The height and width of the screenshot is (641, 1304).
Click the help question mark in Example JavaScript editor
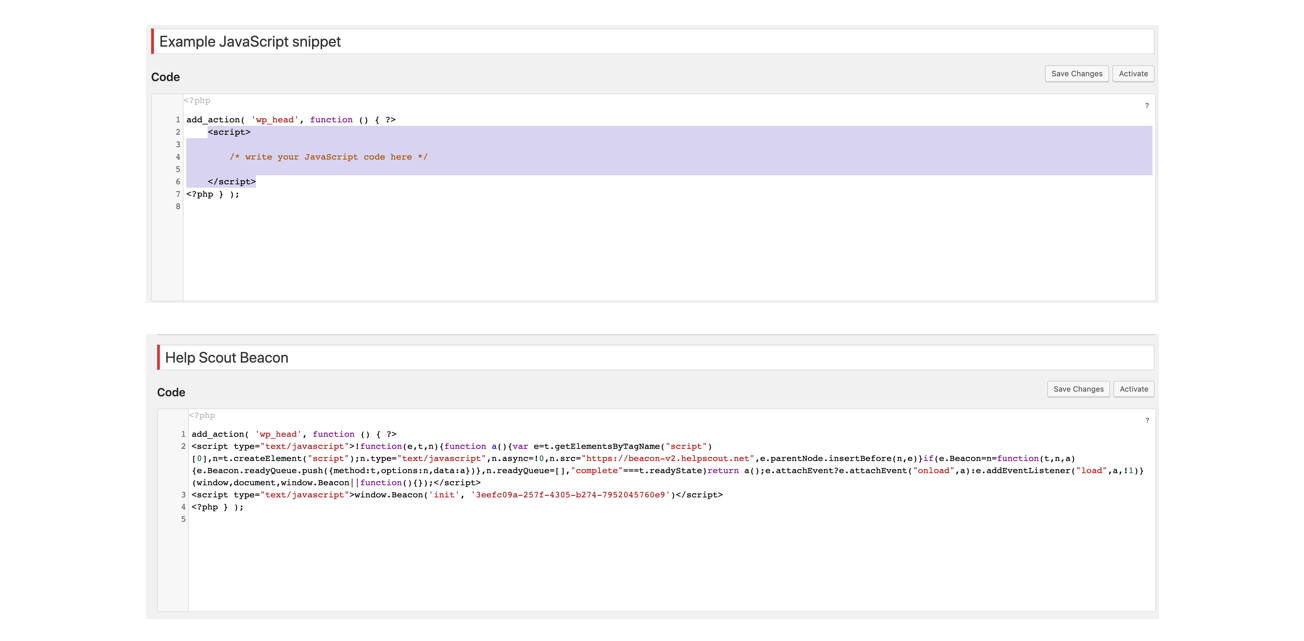[x=1146, y=106]
